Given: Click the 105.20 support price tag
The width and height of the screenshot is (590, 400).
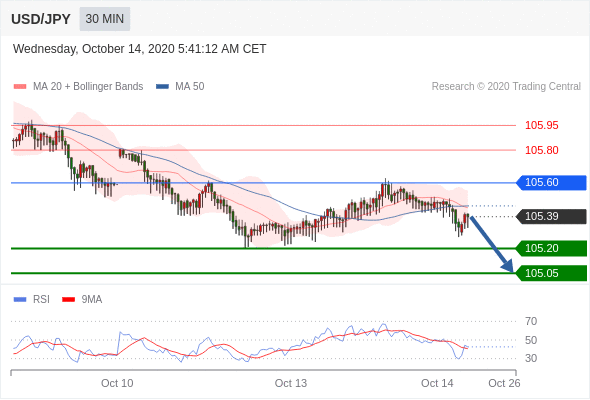Looking at the screenshot, I should [552, 248].
